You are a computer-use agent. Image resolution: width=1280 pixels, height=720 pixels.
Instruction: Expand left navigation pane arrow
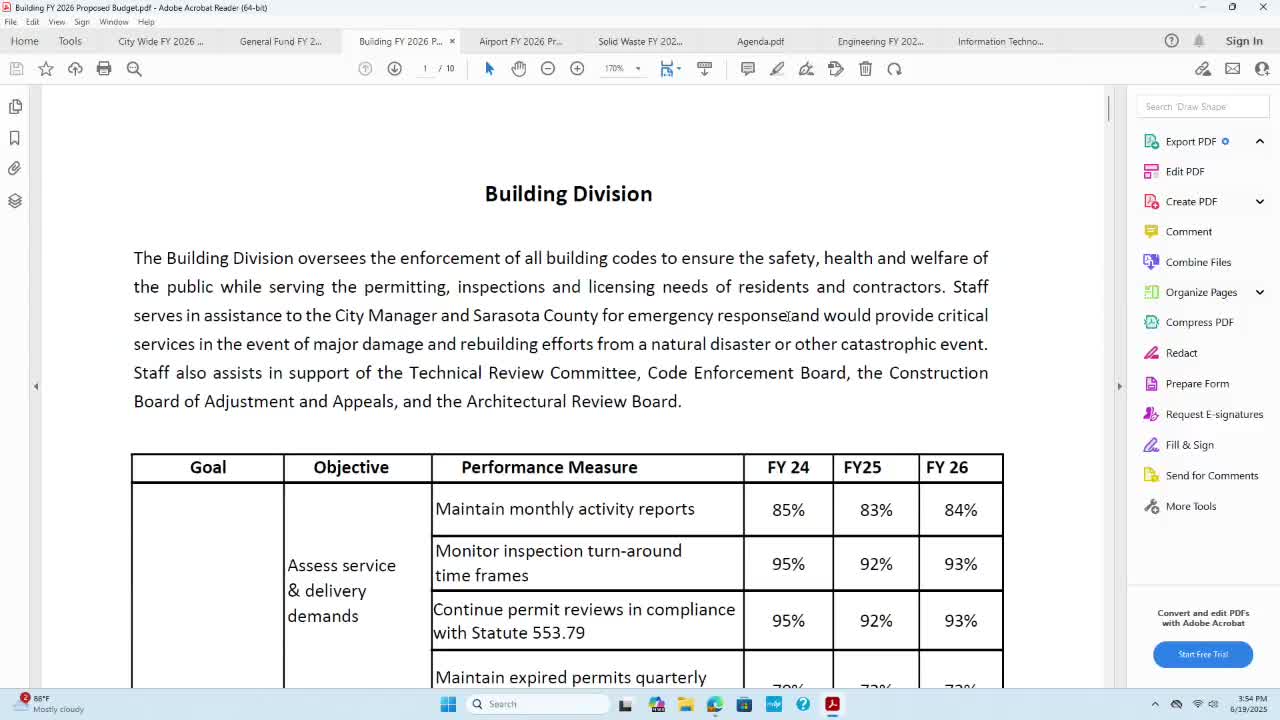tap(36, 386)
